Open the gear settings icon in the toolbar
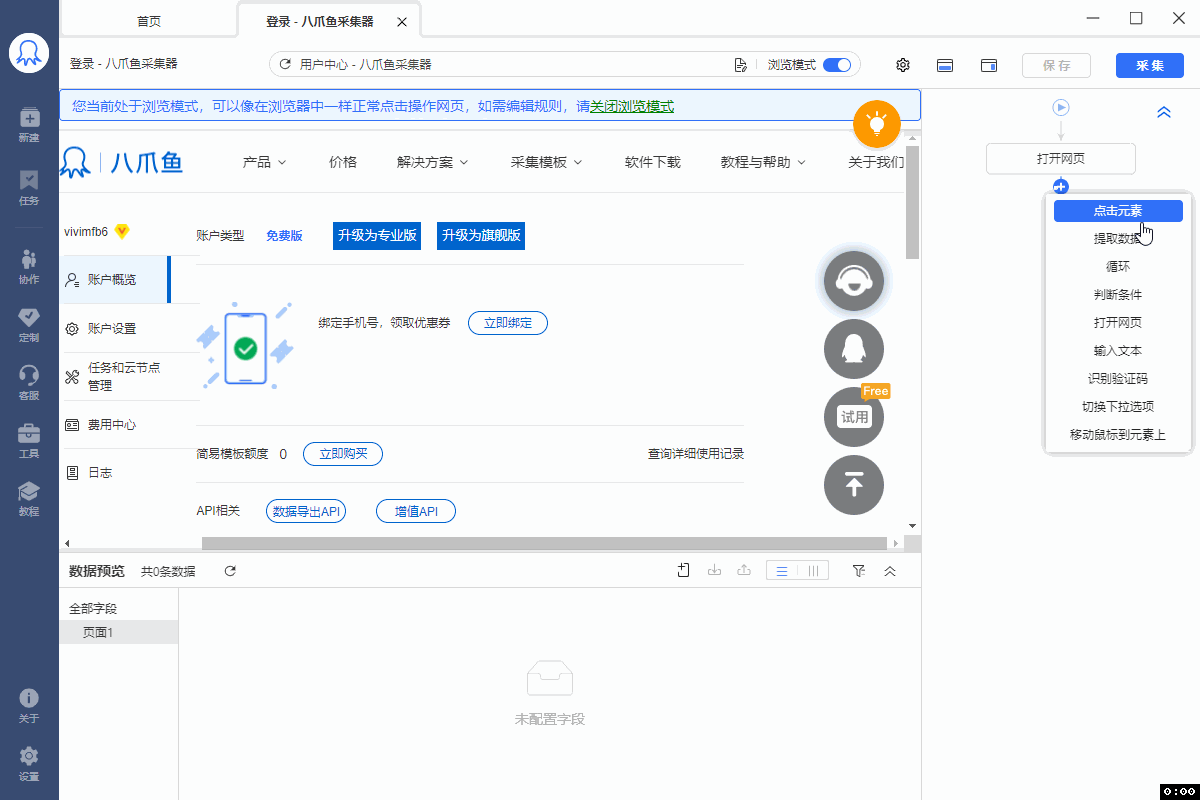 coord(903,65)
